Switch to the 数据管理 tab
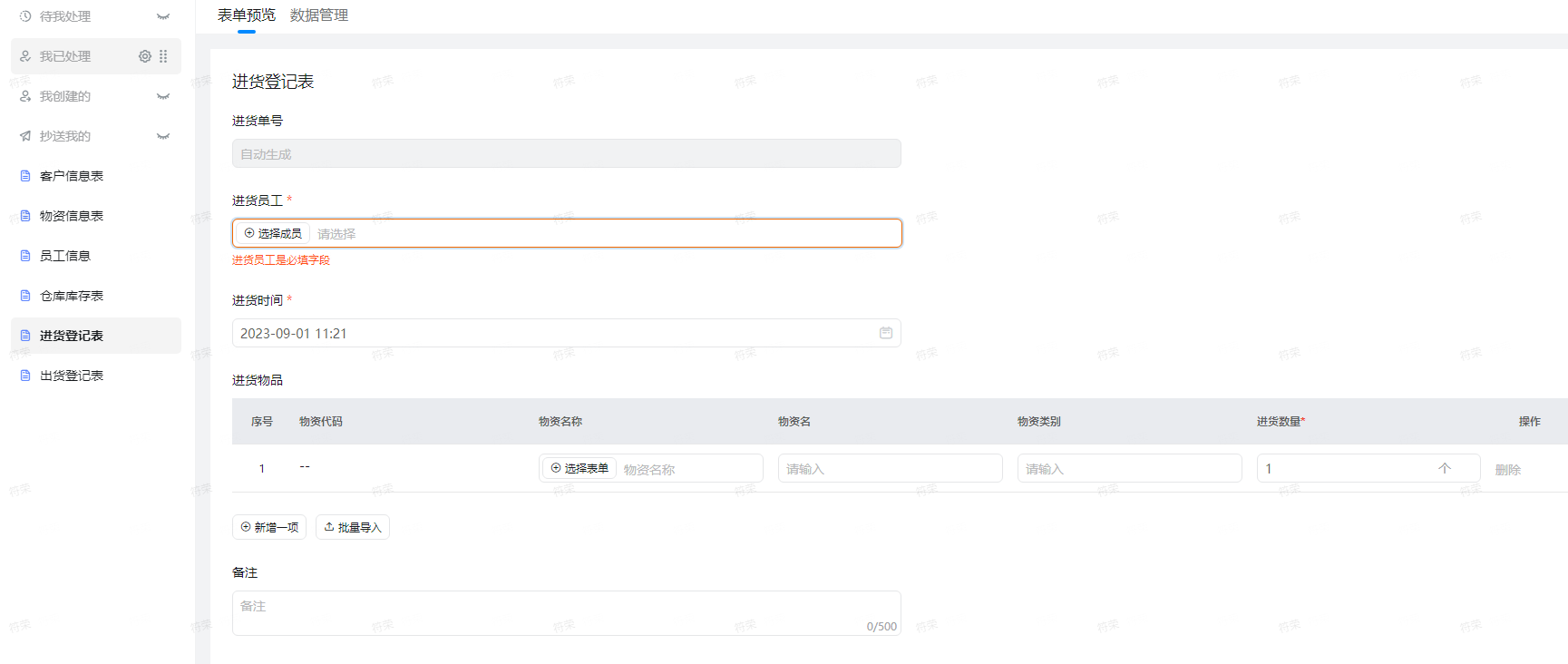1568x664 pixels. tap(319, 15)
